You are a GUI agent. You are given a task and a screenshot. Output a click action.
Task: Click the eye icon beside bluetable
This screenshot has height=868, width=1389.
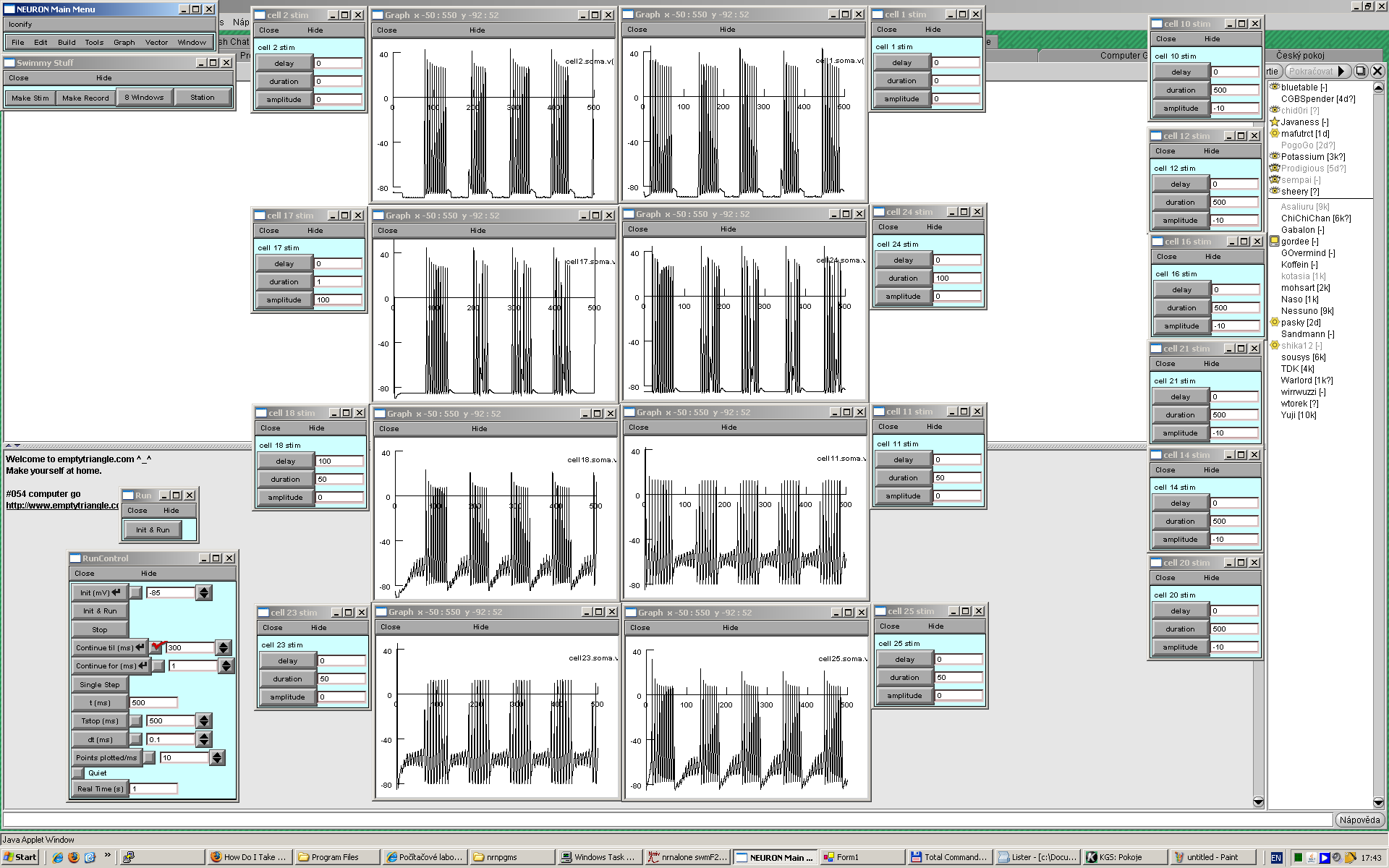tap(1275, 87)
